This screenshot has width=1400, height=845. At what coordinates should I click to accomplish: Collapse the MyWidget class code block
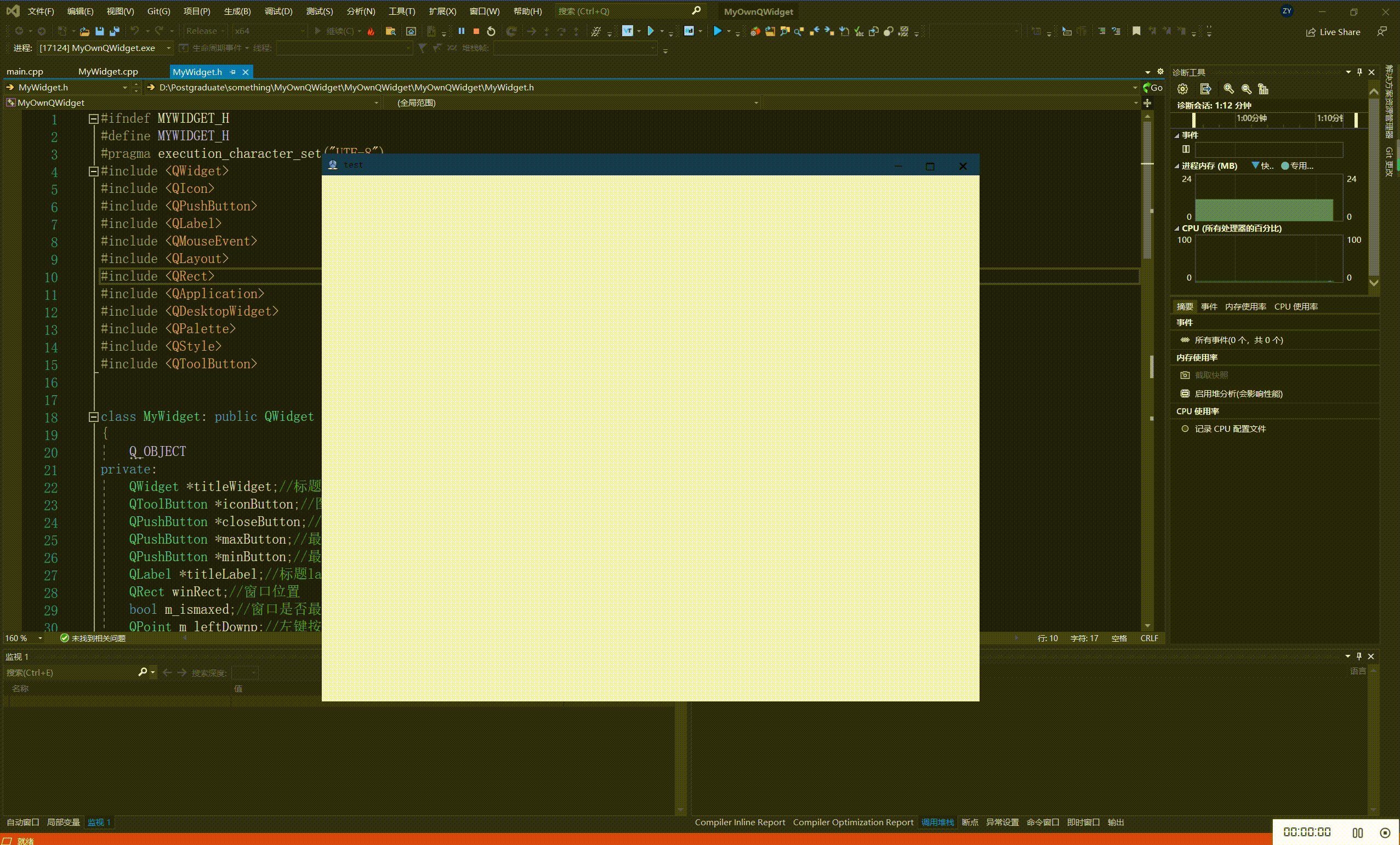[x=94, y=417]
